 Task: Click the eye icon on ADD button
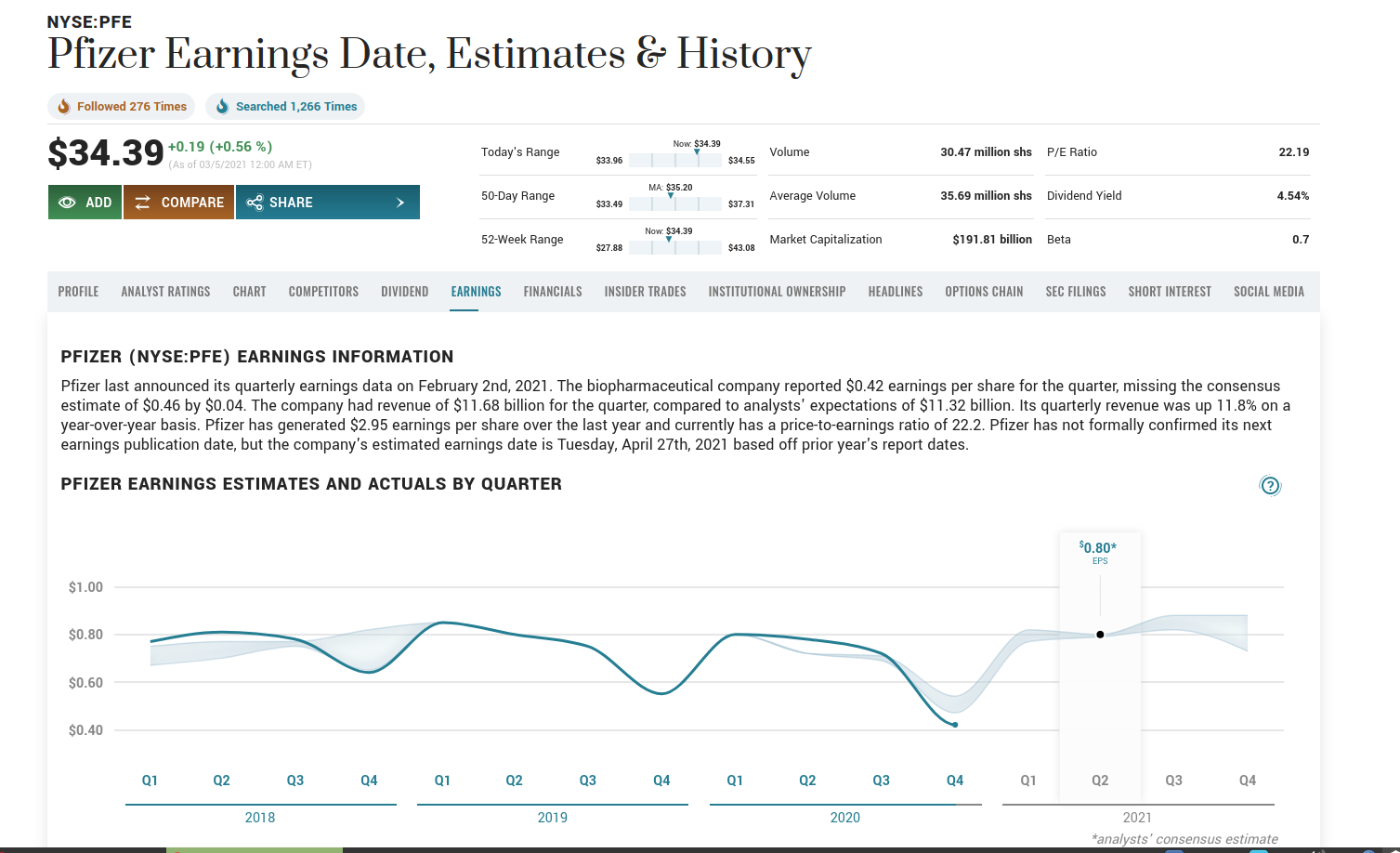pyautogui.click(x=67, y=203)
